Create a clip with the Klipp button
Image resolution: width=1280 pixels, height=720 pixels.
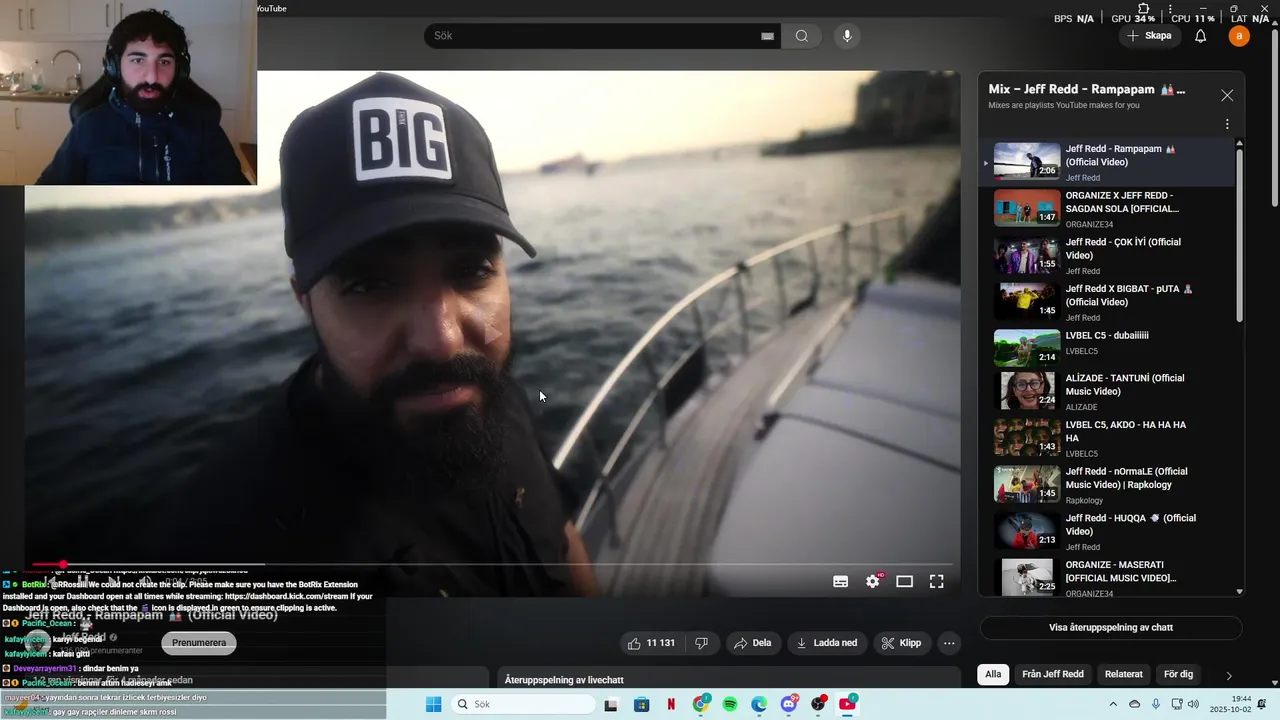coord(901,643)
